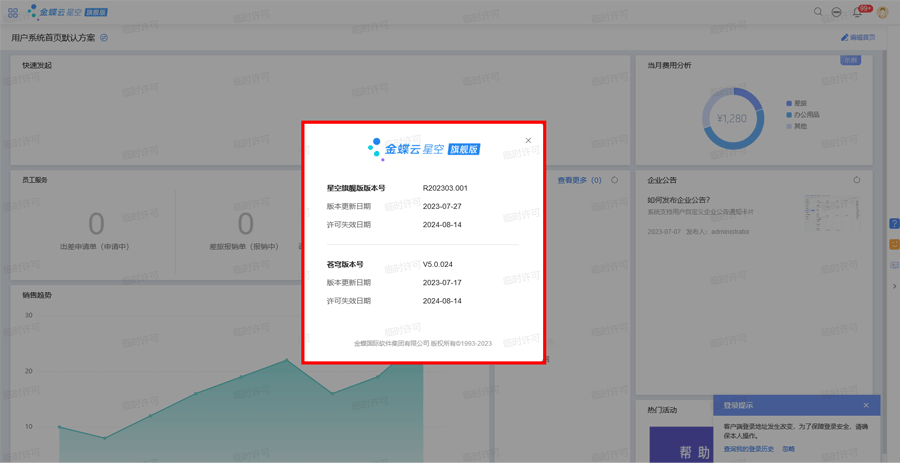The image size is (900, 463).
Task: Open 查看更多 (0) link
Action: tap(579, 180)
